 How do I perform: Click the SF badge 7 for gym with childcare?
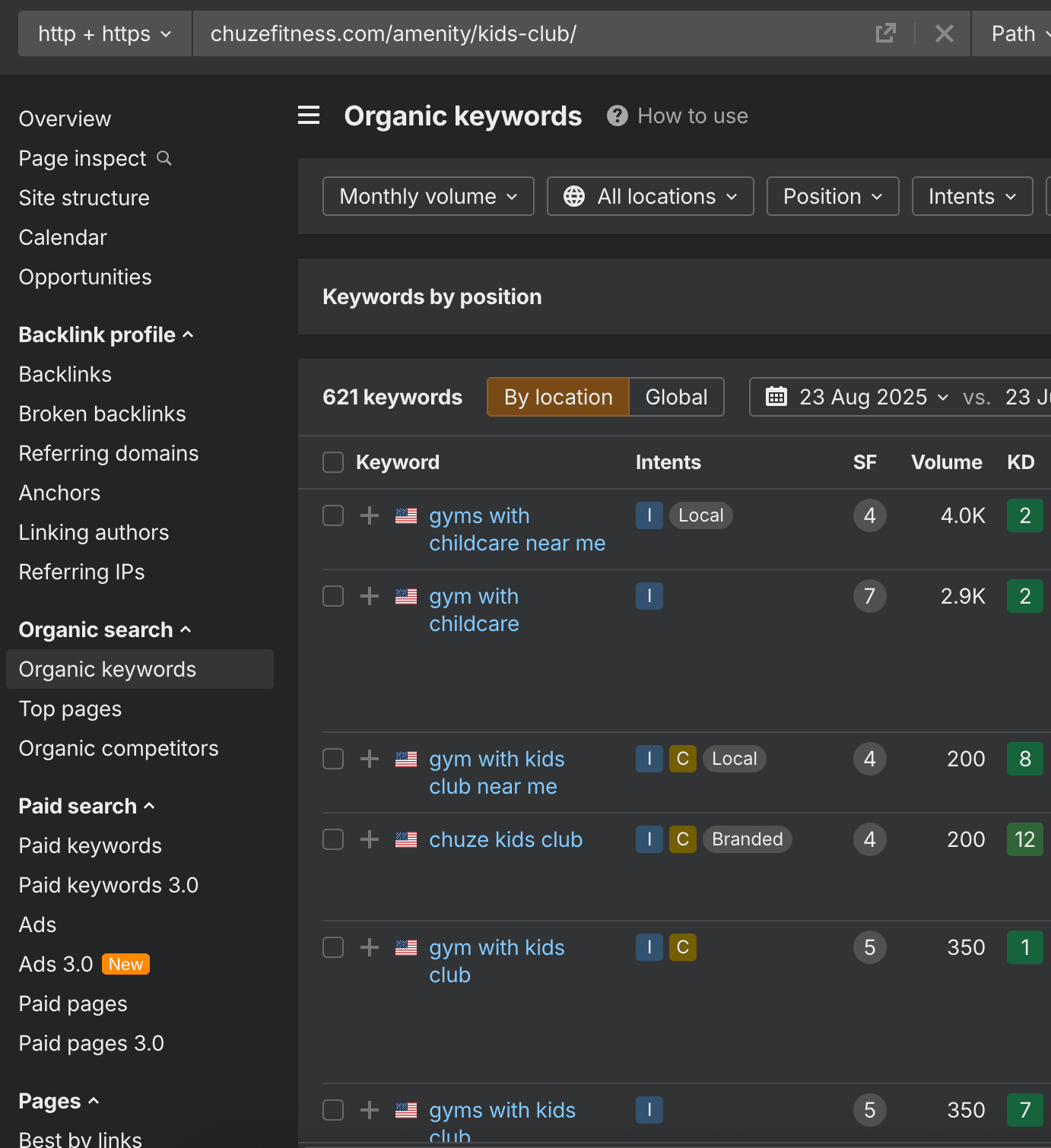869,596
